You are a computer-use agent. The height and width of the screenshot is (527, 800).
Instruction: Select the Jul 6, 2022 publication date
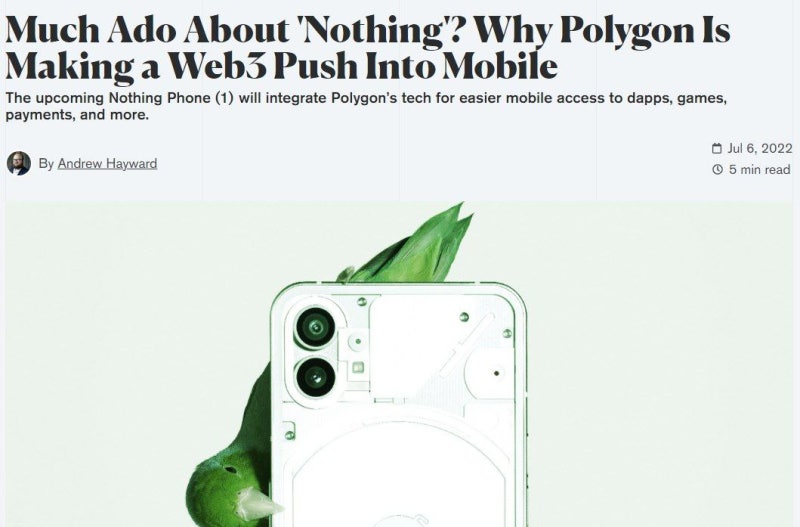760,148
